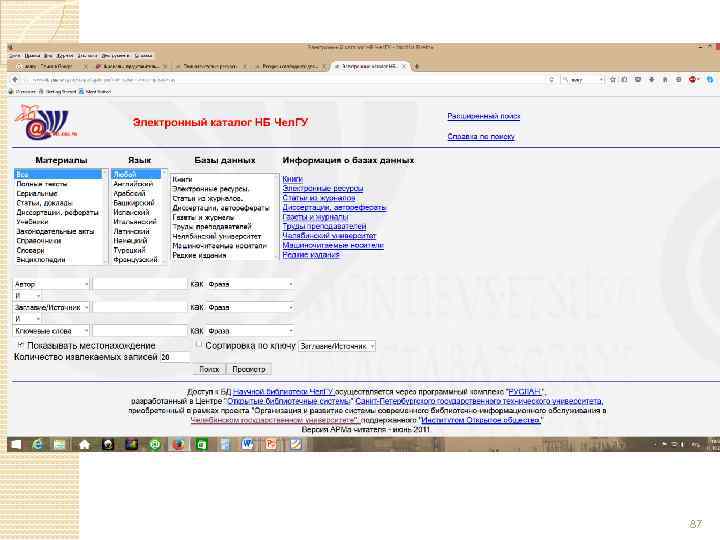Open the Файл menu
The image size is (720, 540).
pos(14,56)
